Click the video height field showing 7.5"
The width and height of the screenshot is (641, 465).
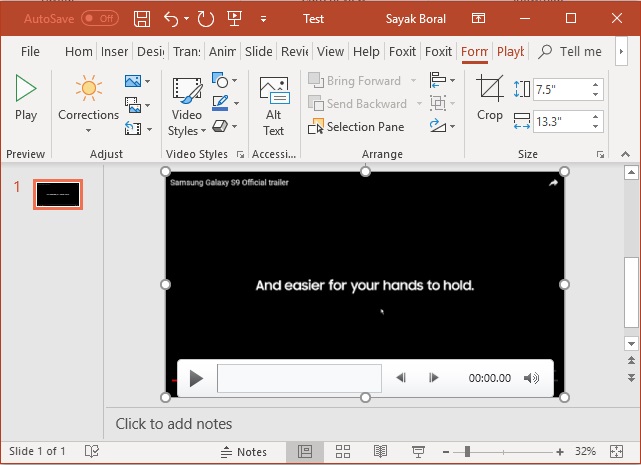coord(561,89)
